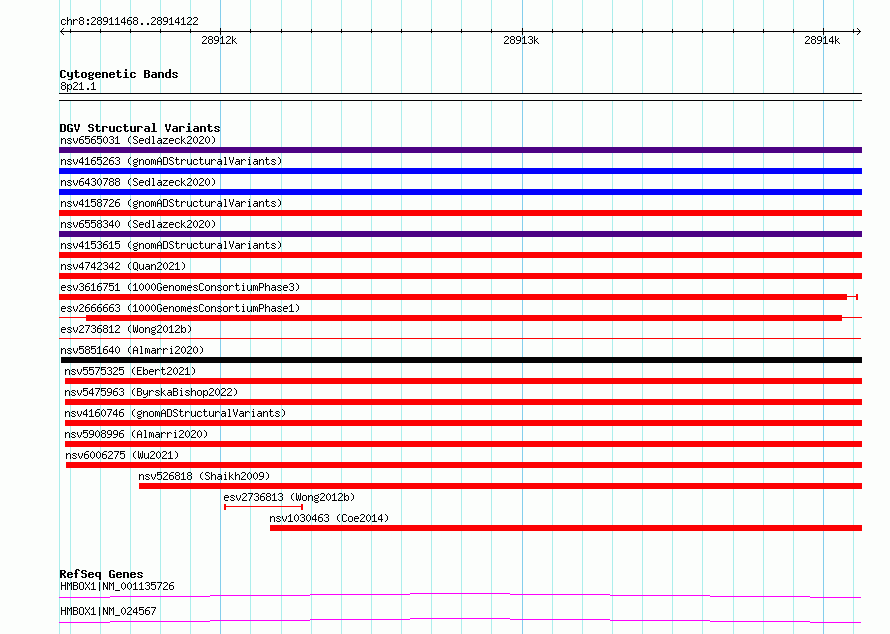Select the black nsv5851640 (Almarri2020) bar
This screenshot has height=634, width=890.
coord(461,360)
